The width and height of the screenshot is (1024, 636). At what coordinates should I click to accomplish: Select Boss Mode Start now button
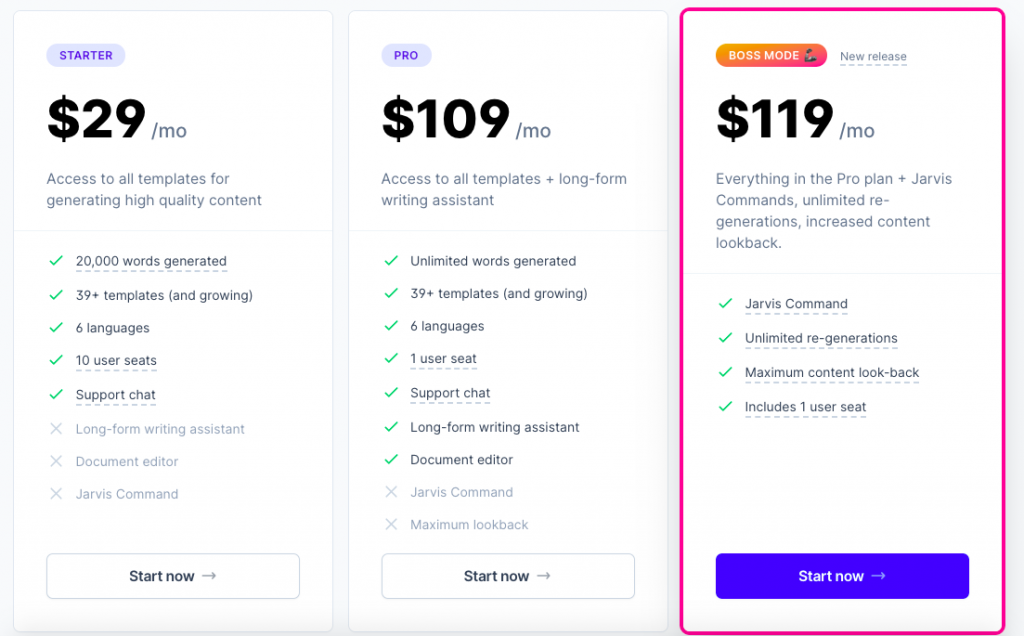[842, 576]
